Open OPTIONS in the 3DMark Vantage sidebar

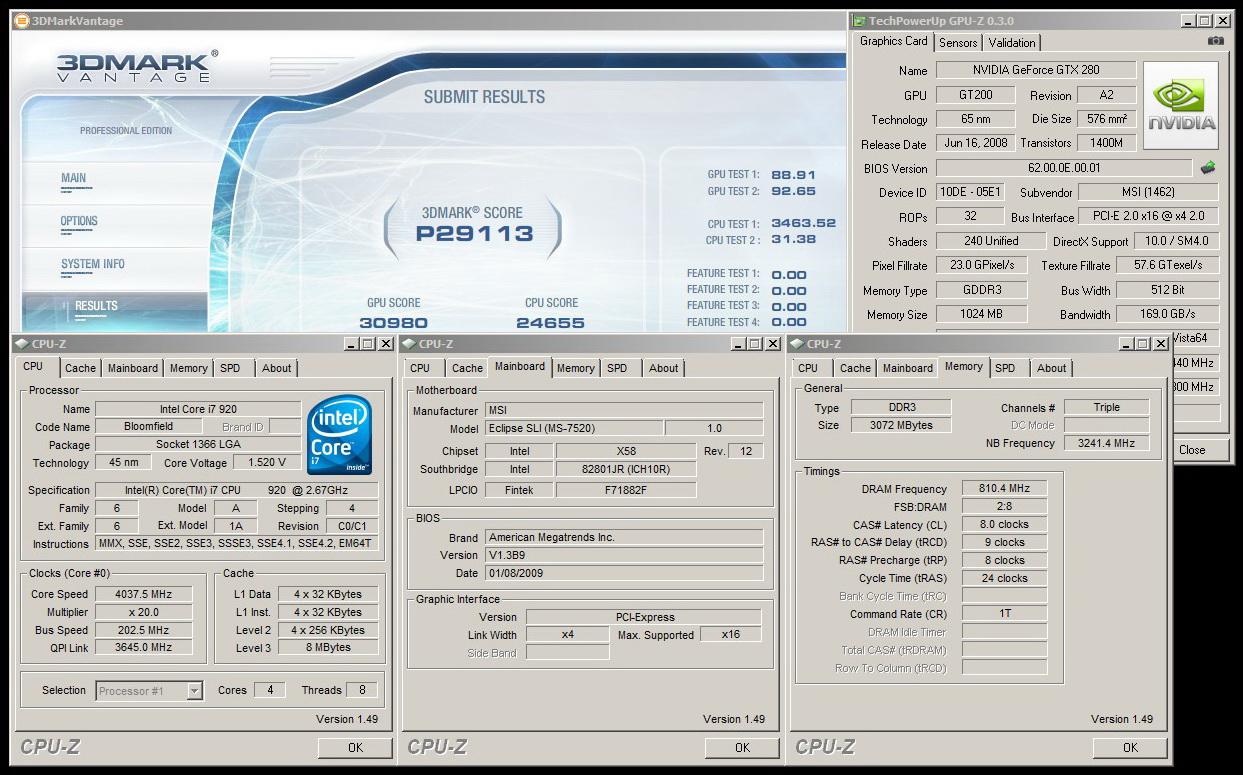79,221
